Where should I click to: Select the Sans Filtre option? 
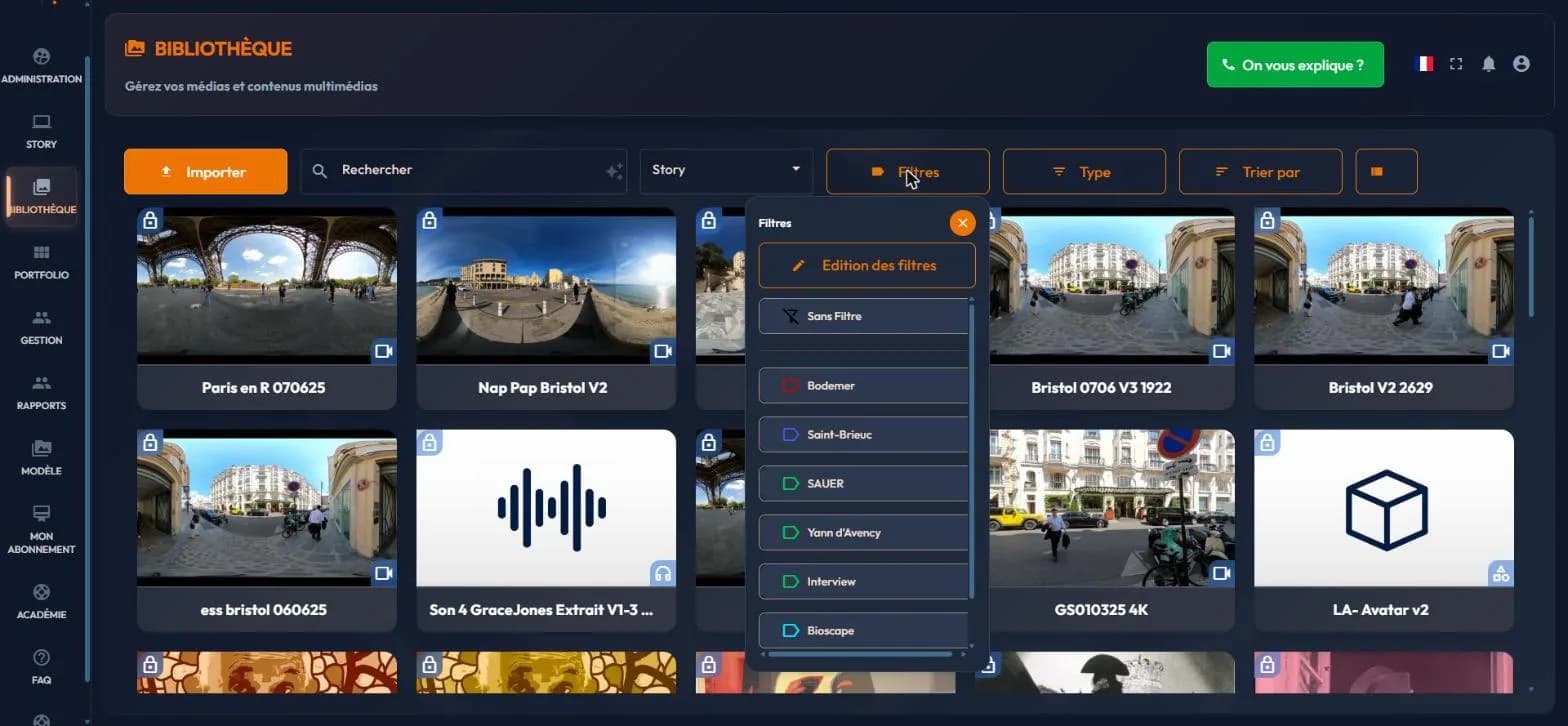(864, 316)
